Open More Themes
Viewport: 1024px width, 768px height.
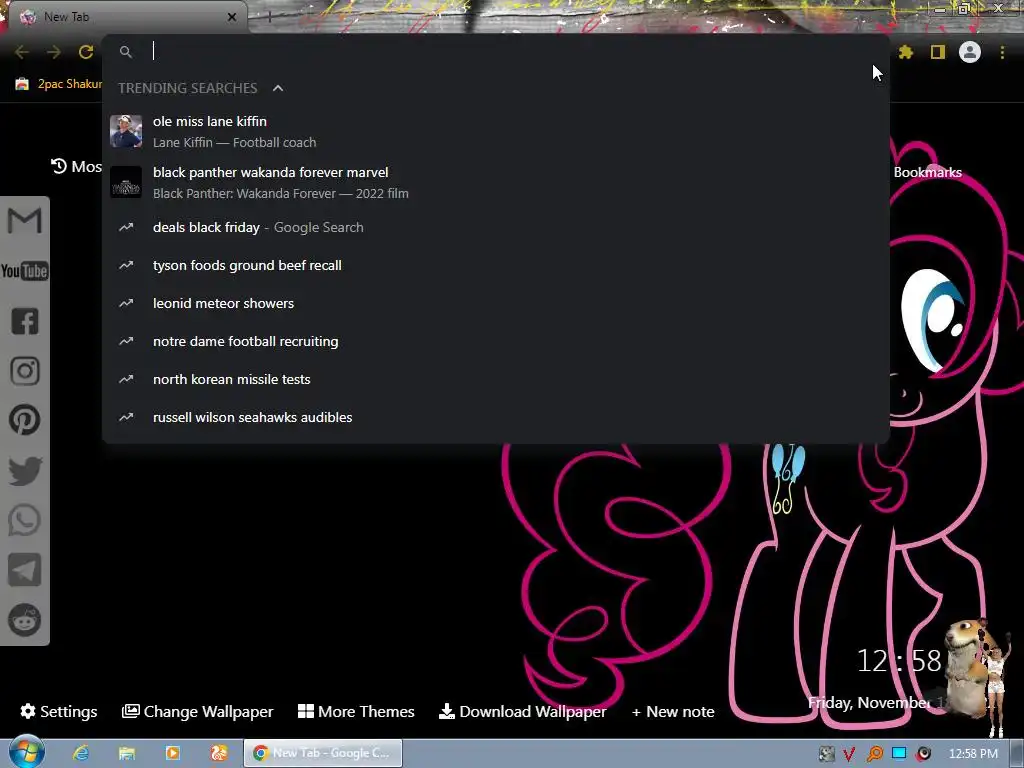tap(356, 711)
